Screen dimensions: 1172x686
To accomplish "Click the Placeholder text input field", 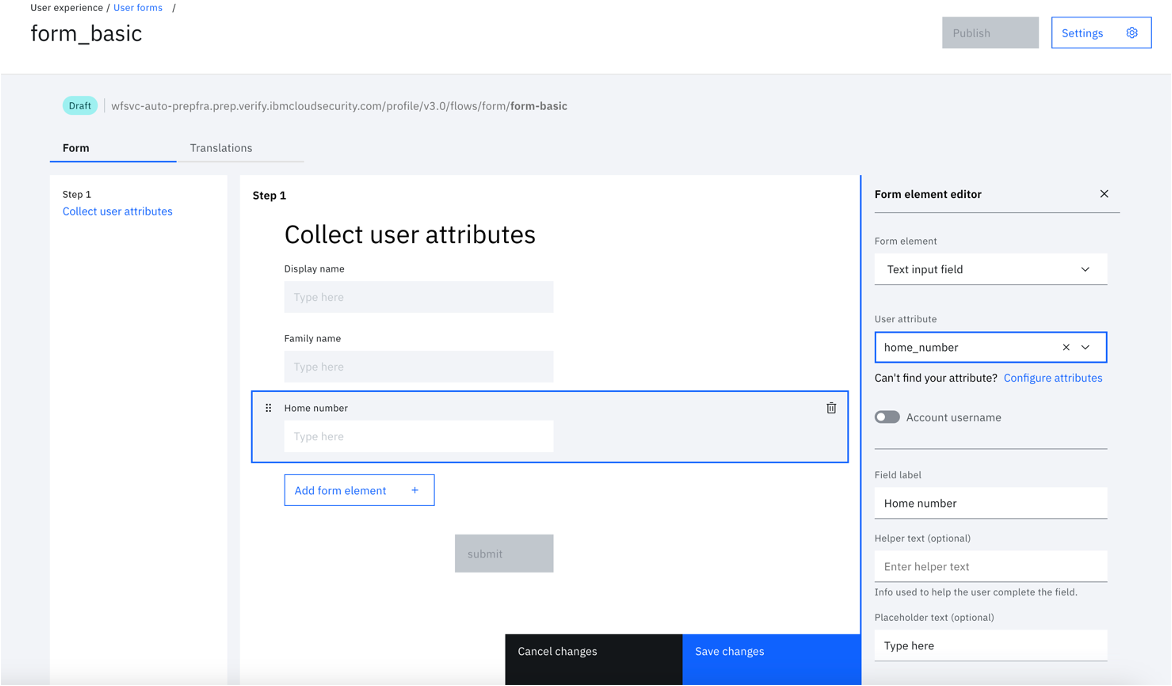I will 990,646.
